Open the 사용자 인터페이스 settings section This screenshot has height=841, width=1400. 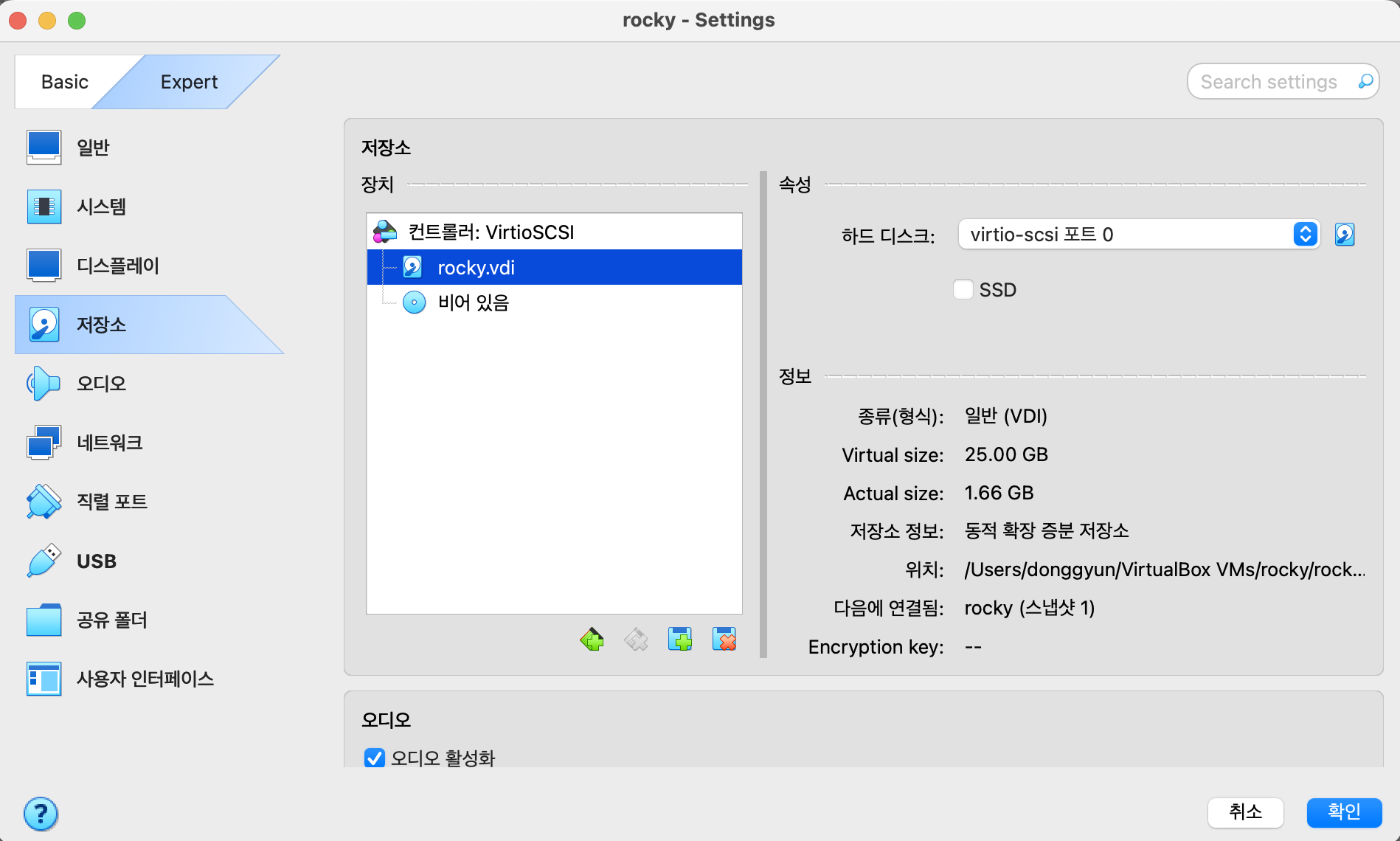(148, 679)
